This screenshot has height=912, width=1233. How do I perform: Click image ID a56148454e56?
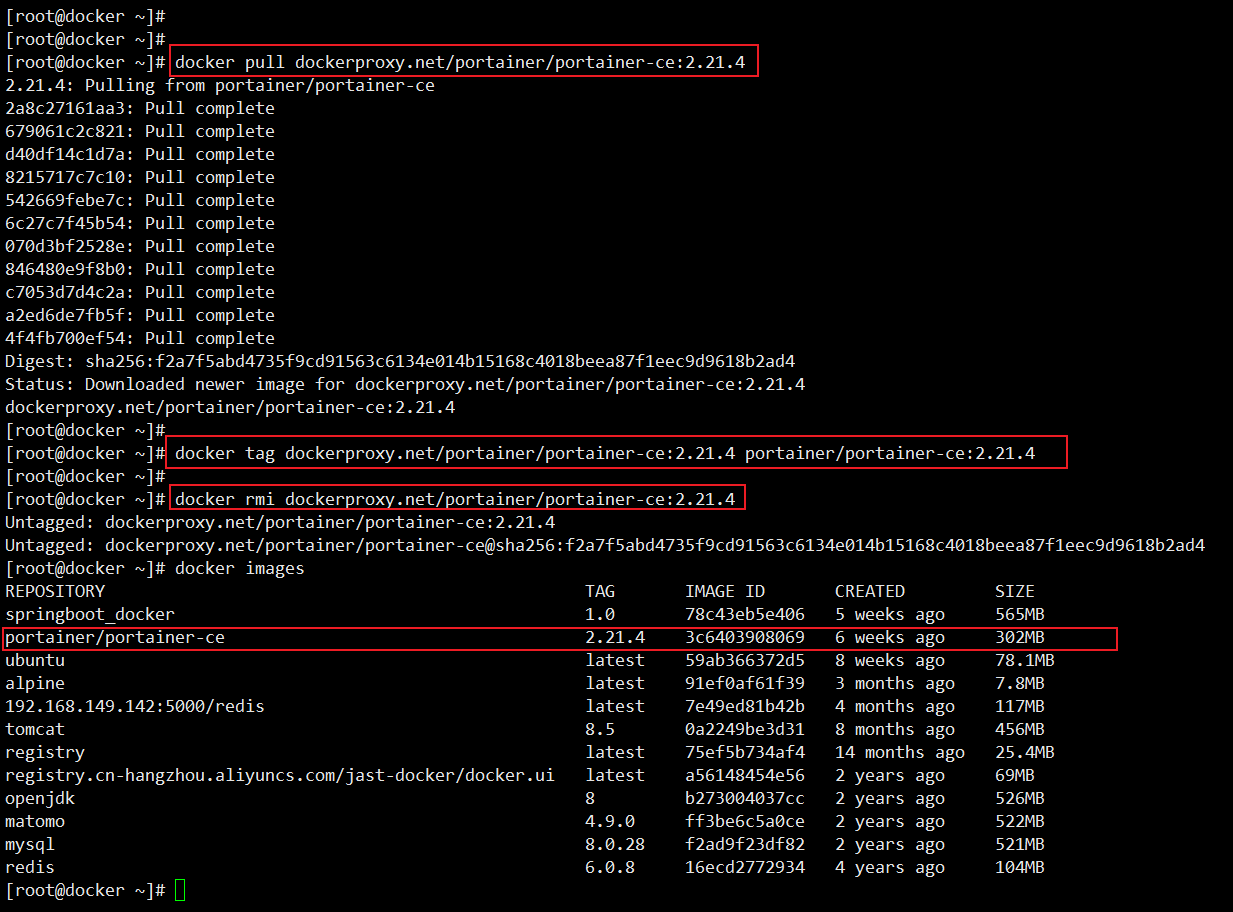pyautogui.click(x=745, y=775)
